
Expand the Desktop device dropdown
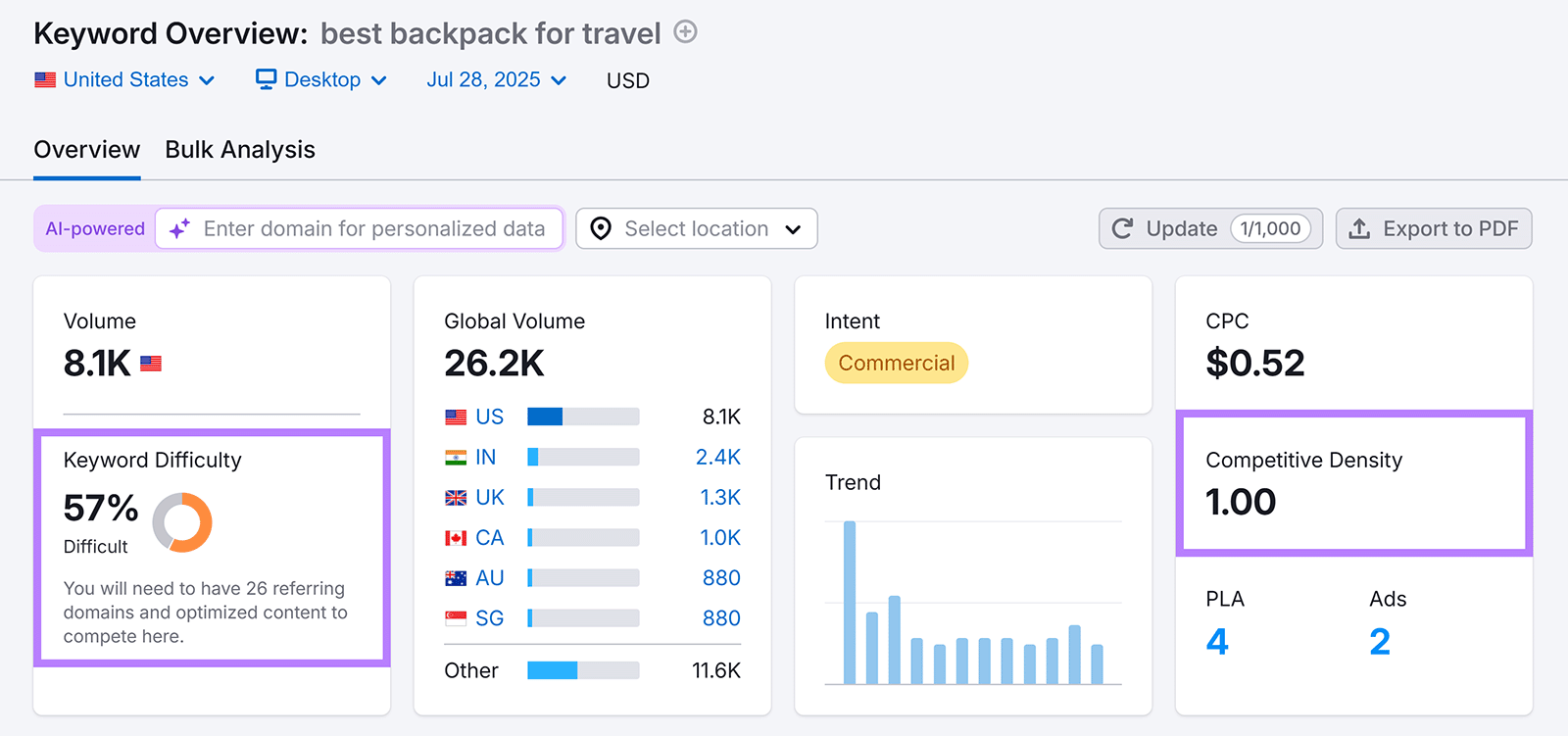pyautogui.click(x=321, y=79)
